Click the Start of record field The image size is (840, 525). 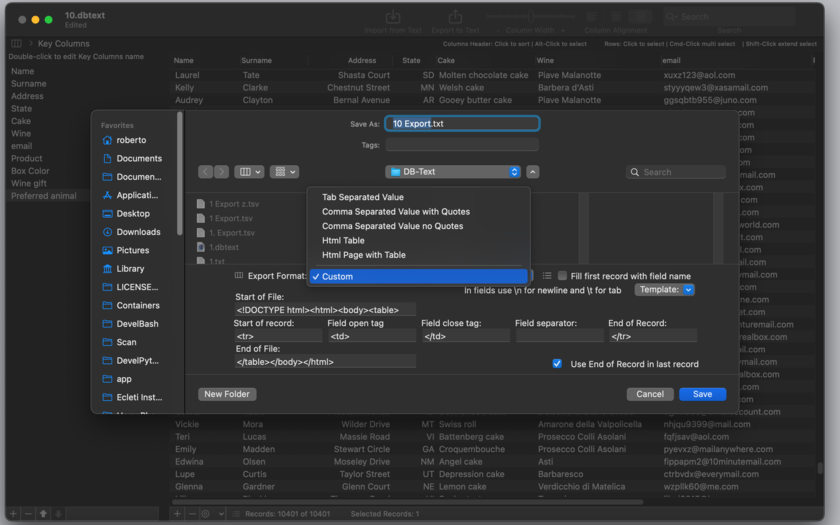point(278,336)
